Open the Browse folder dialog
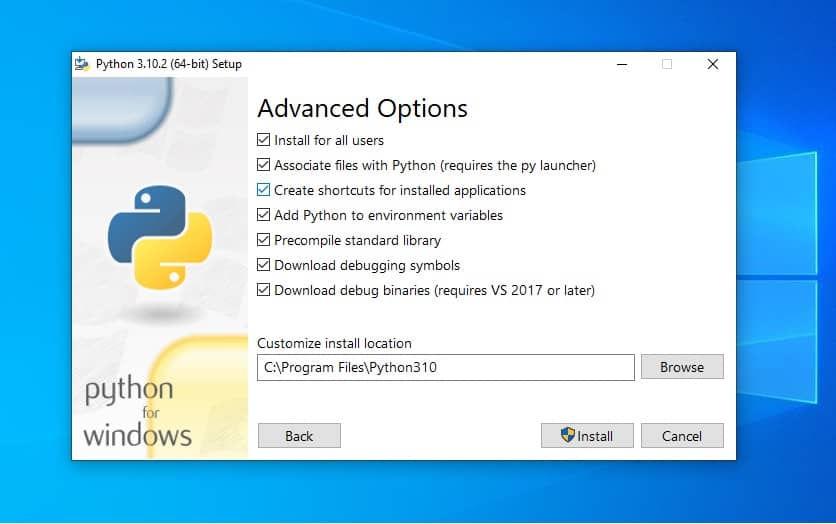Viewport: 836px width, 524px height. [x=682, y=367]
